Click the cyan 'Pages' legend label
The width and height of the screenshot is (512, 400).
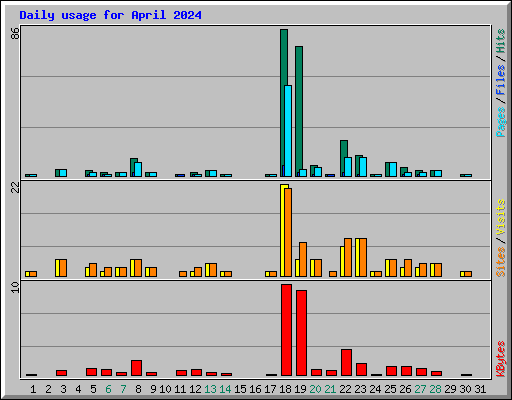500,122
